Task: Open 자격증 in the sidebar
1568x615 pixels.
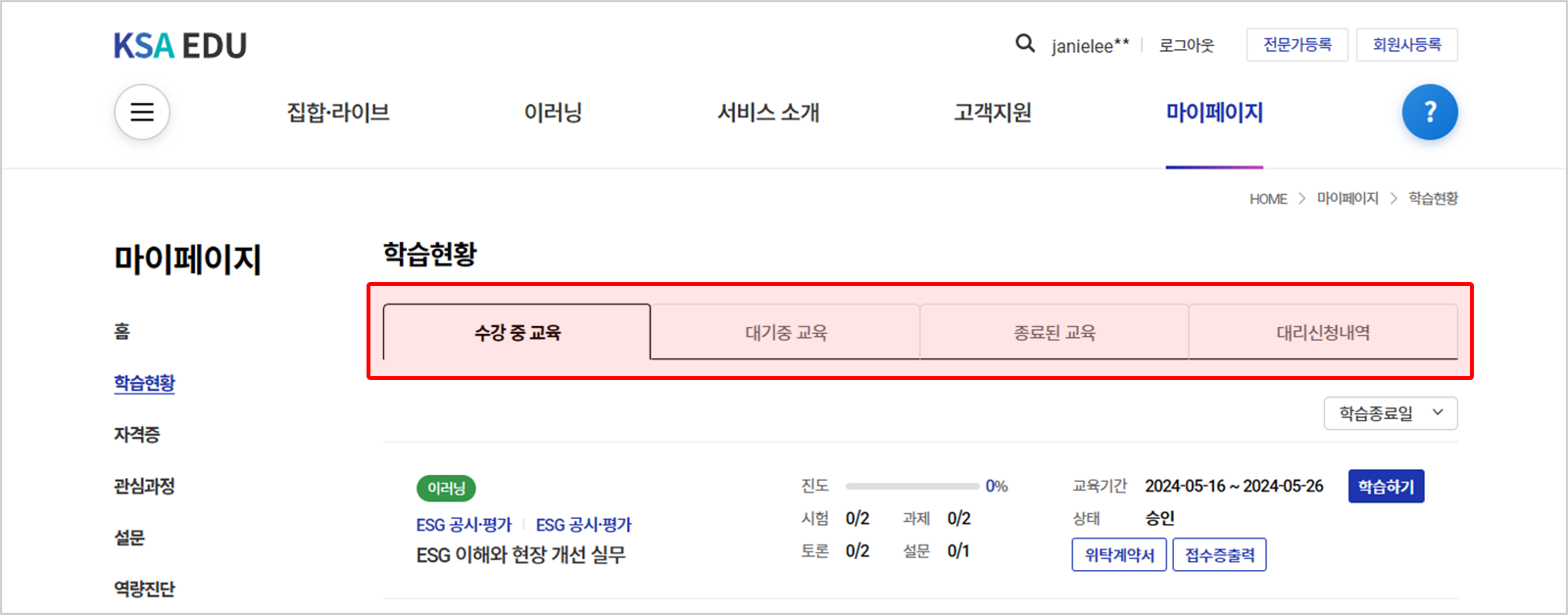Action: click(x=137, y=434)
